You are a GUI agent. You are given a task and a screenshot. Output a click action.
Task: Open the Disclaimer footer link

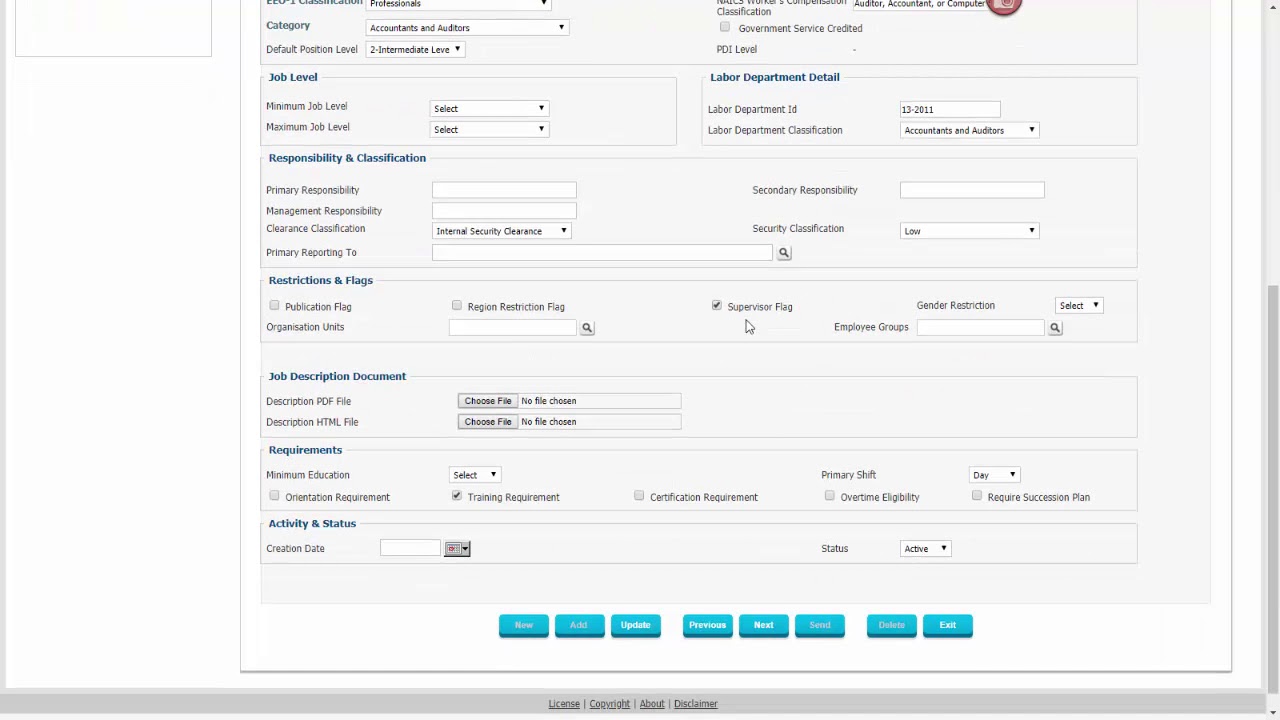coord(696,704)
